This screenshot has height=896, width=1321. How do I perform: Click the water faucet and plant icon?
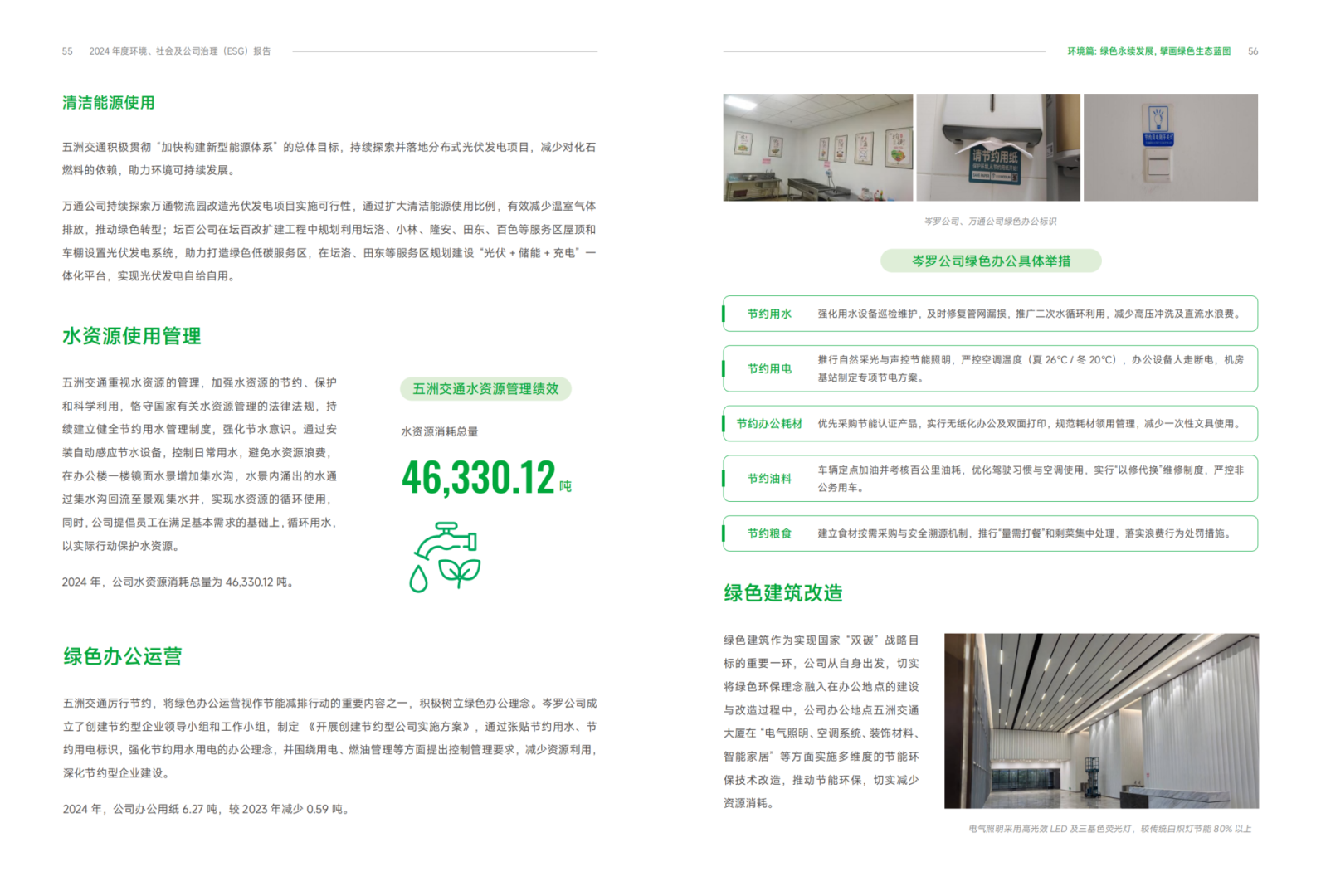click(445, 557)
